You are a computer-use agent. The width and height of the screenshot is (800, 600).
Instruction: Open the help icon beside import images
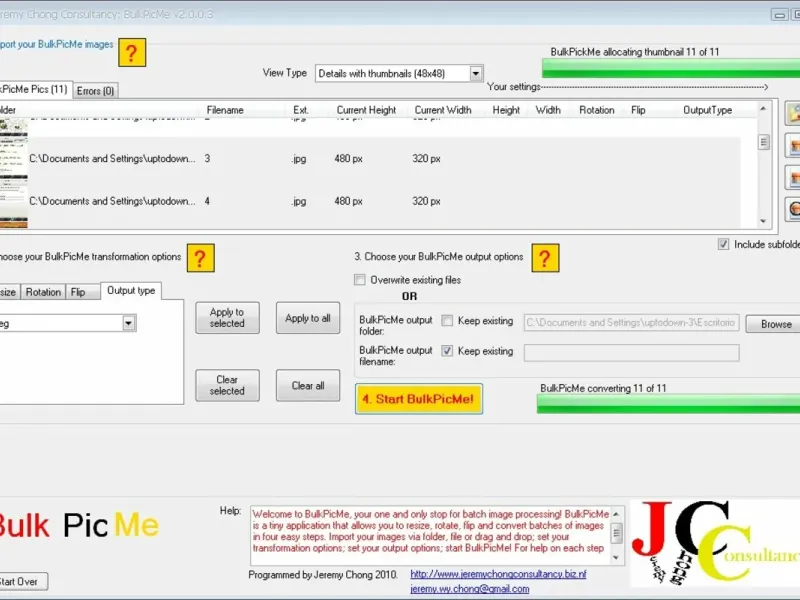[132, 53]
